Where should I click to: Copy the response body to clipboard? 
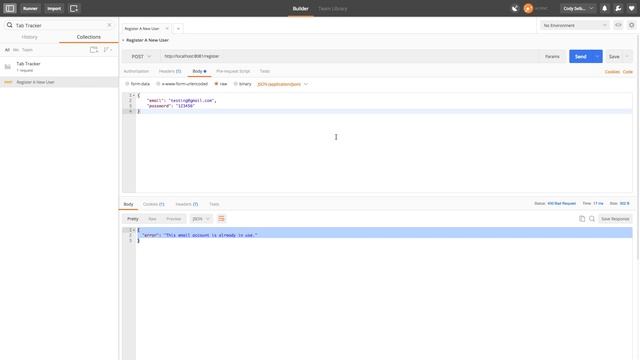[x=582, y=219]
